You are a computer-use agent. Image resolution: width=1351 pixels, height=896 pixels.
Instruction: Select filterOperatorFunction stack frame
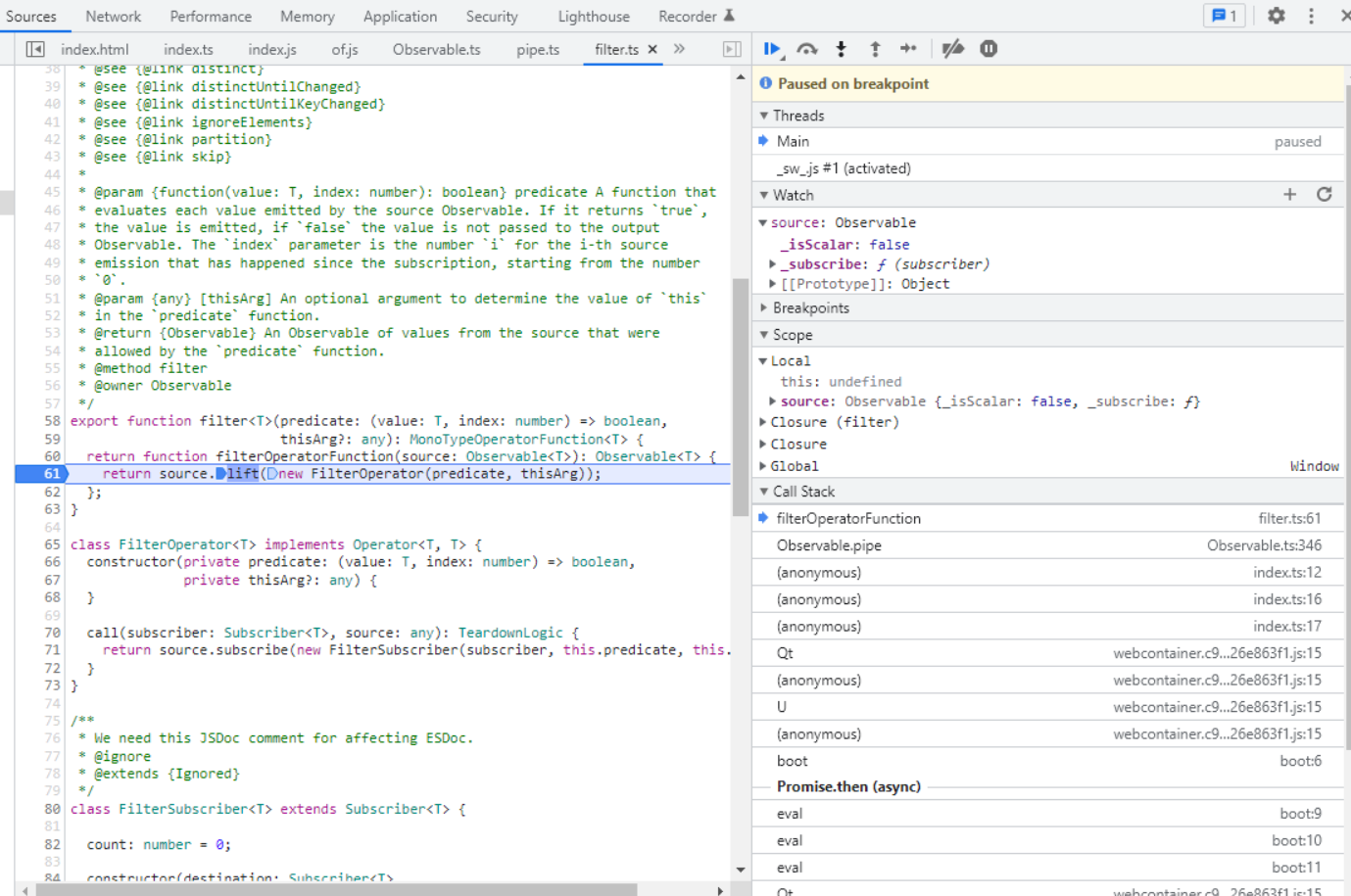1048,519
